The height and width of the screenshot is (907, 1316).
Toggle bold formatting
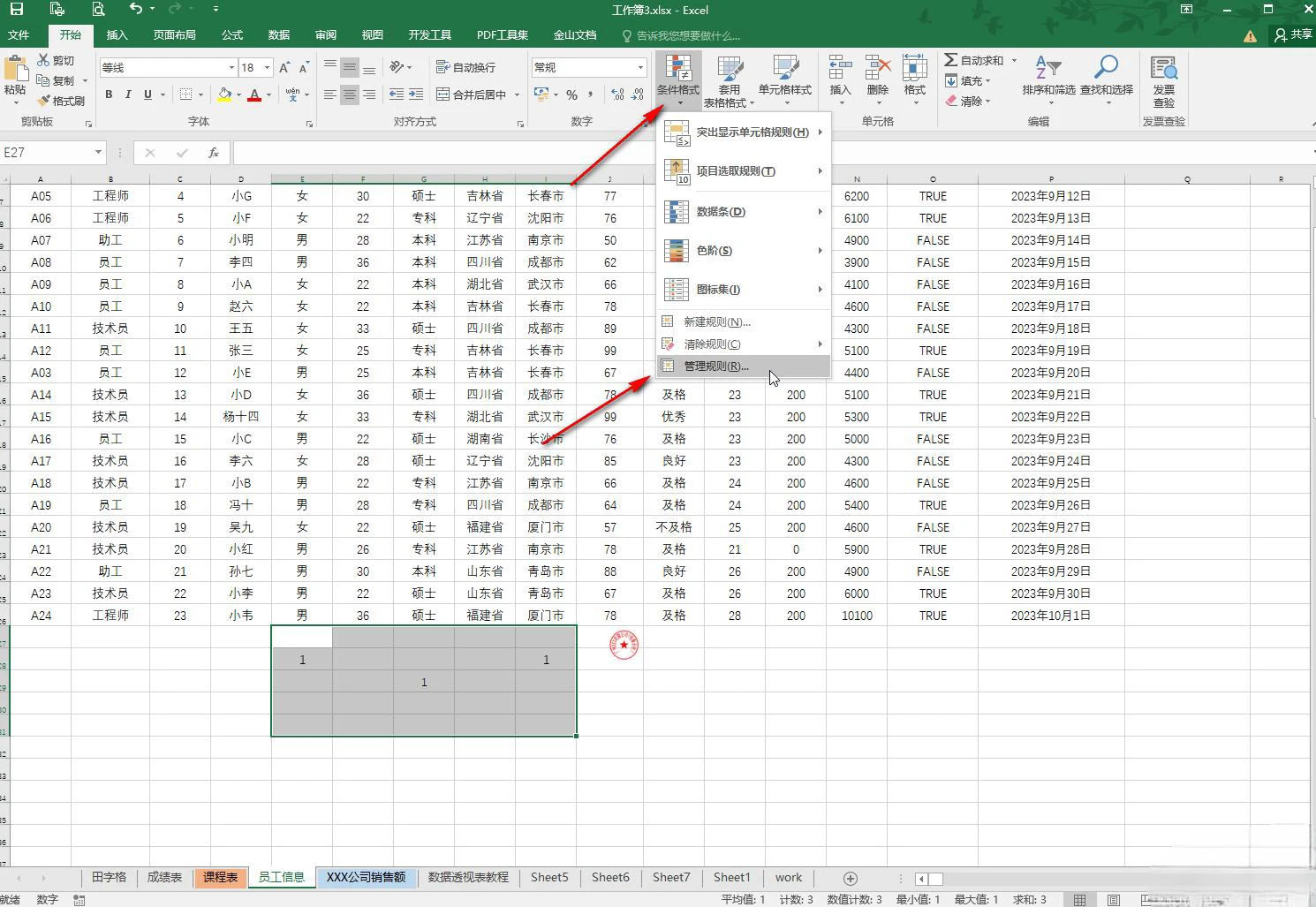(109, 94)
